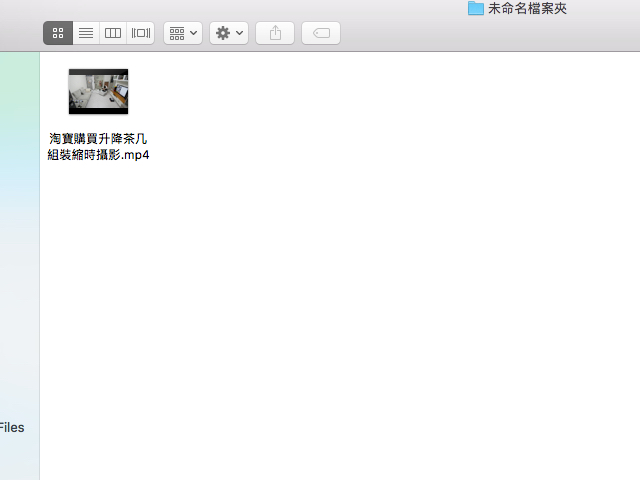Click the Edit Tags button
Image resolution: width=640 pixels, height=480 pixels.
pos(321,33)
